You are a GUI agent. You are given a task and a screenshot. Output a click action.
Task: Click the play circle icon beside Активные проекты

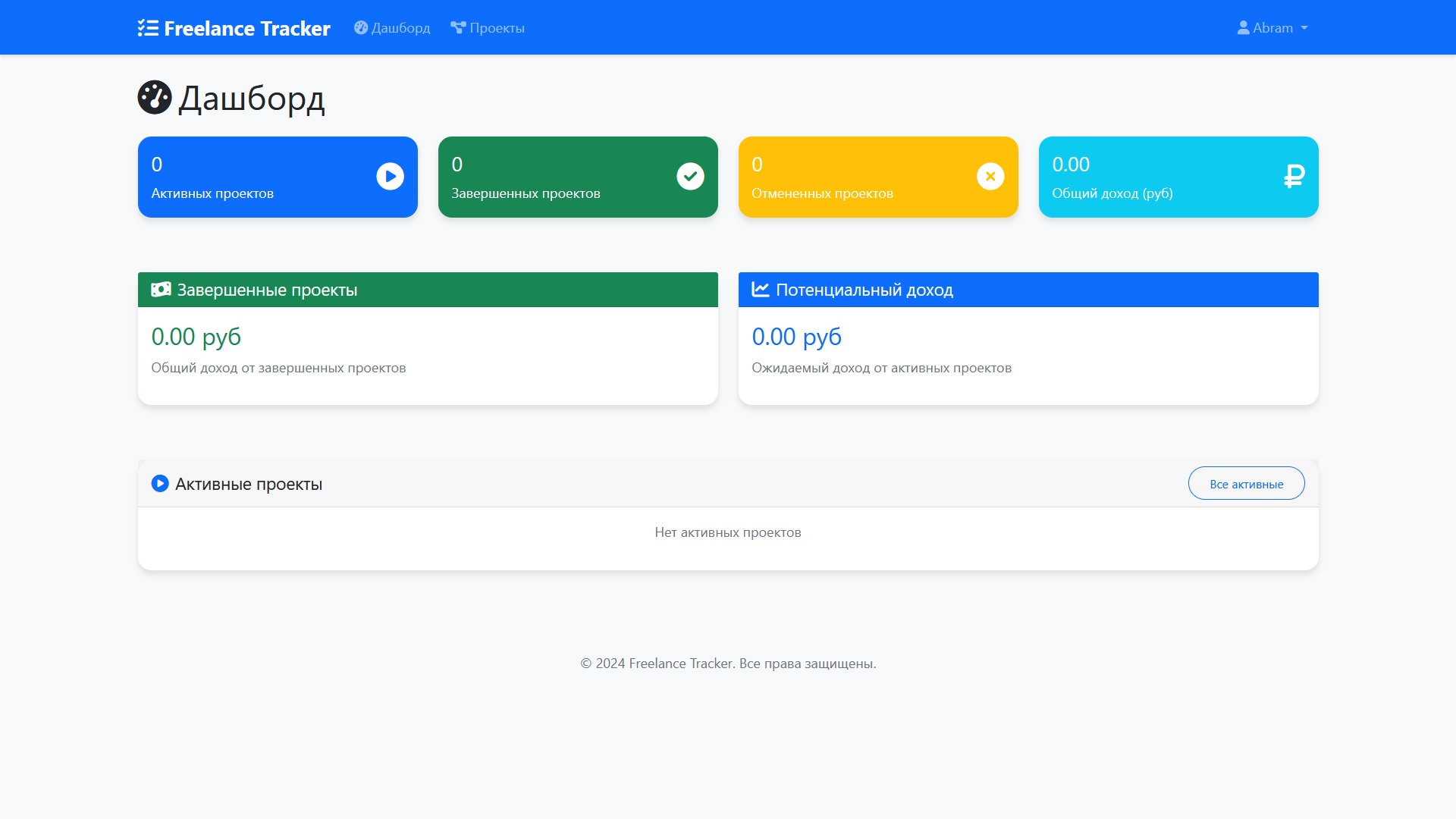160,484
